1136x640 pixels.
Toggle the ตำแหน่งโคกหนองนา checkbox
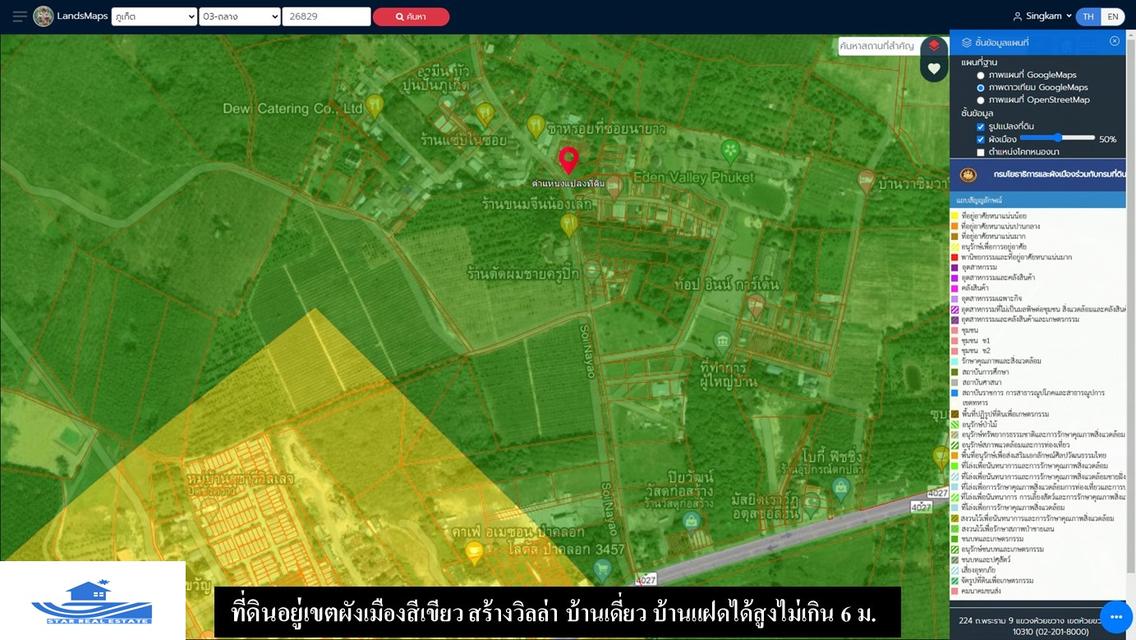[980, 152]
